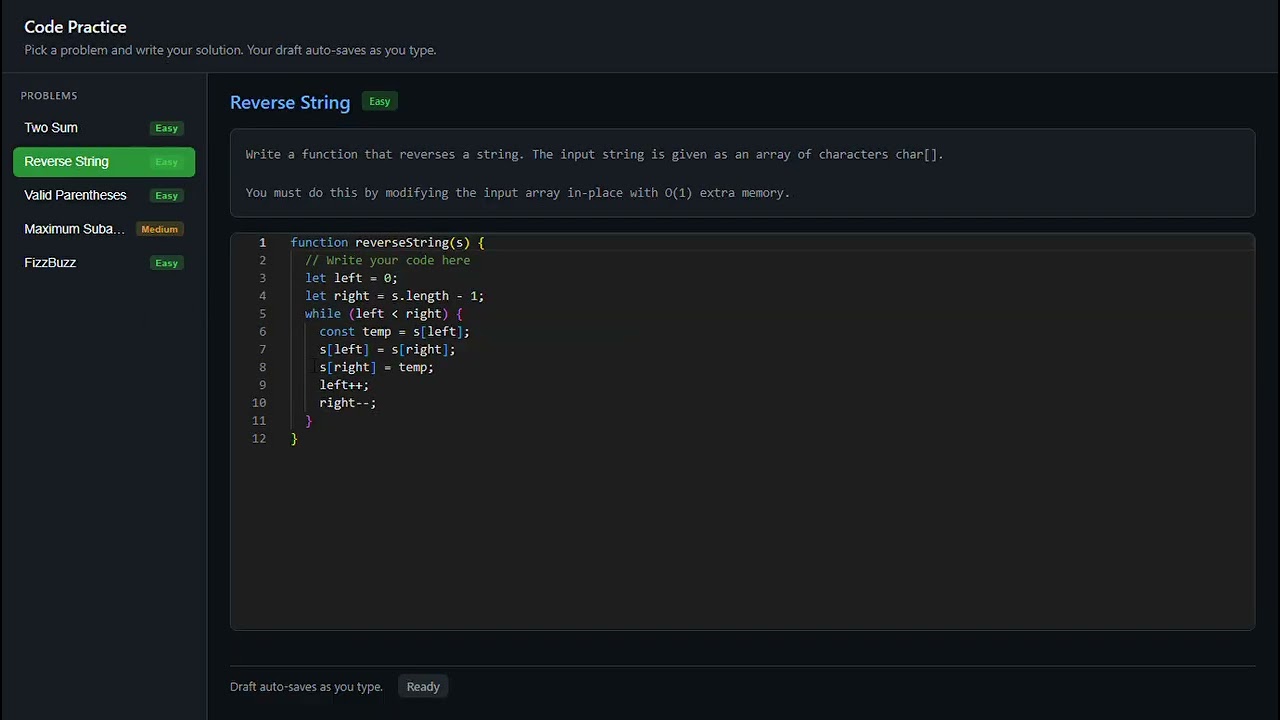Click the closing brace on line 12
Viewport: 1280px width, 720px height.
[294, 439]
